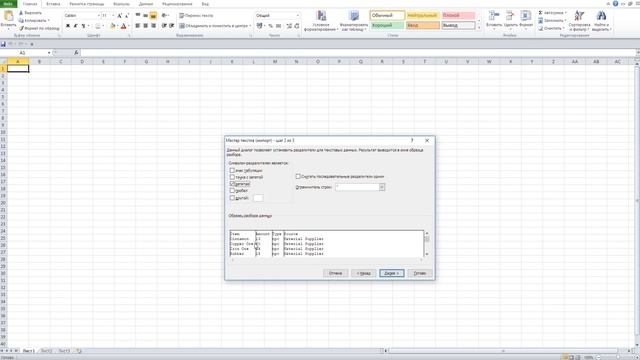640x360 pixels.
Task: Click the Increase Decimal icon
Action: pyautogui.click(x=289, y=26)
